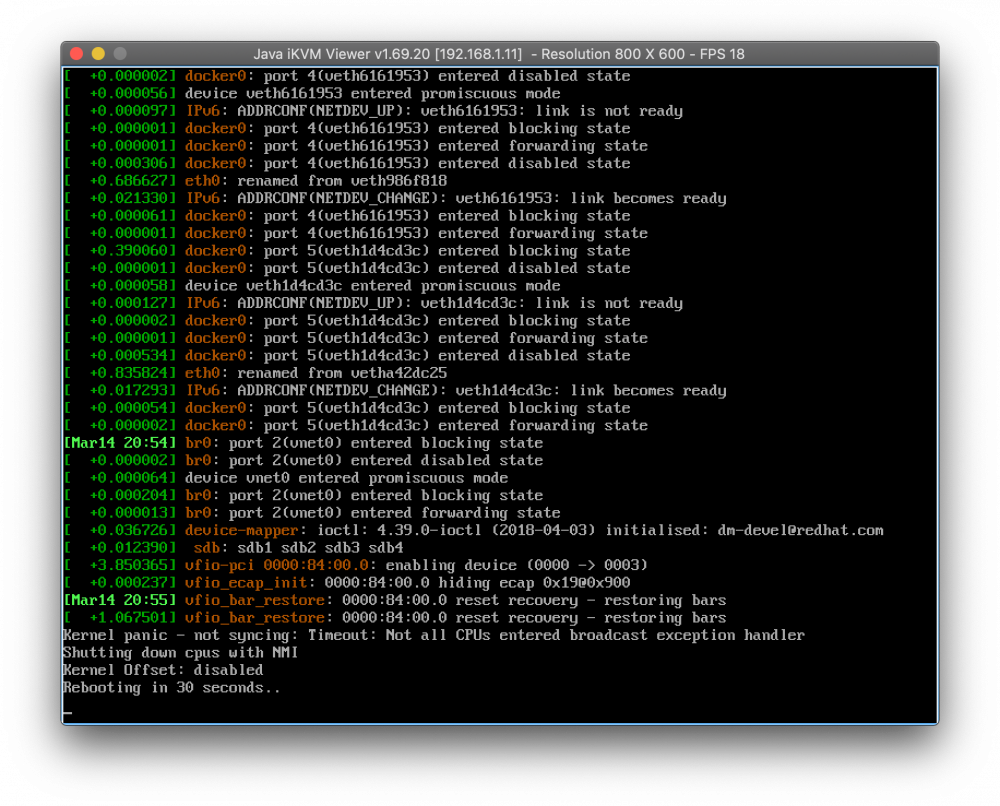Click the 'vfio-pci 0000:84:00.0' text
The height and width of the screenshot is (806, 1000).
pyautogui.click(x=277, y=565)
